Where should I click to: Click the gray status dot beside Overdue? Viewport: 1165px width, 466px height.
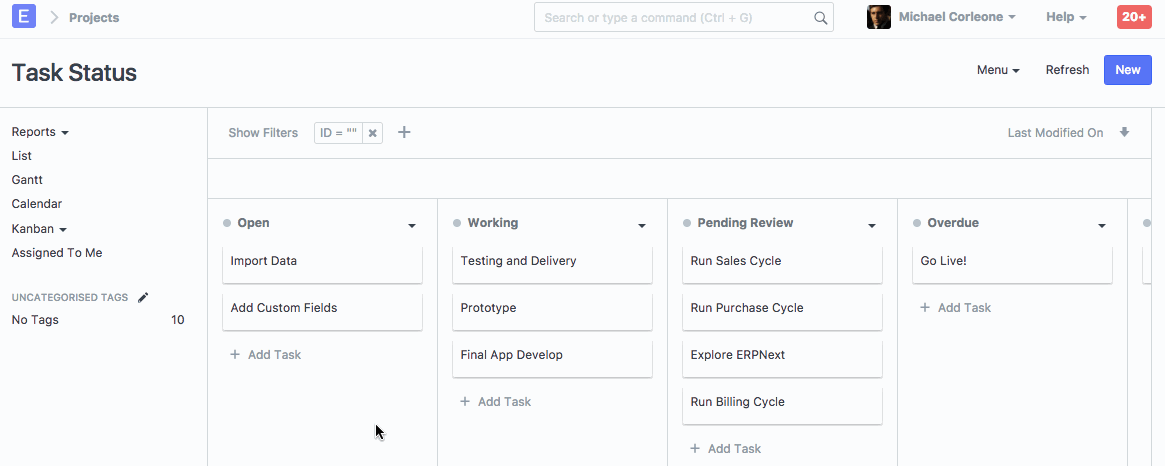(x=917, y=224)
